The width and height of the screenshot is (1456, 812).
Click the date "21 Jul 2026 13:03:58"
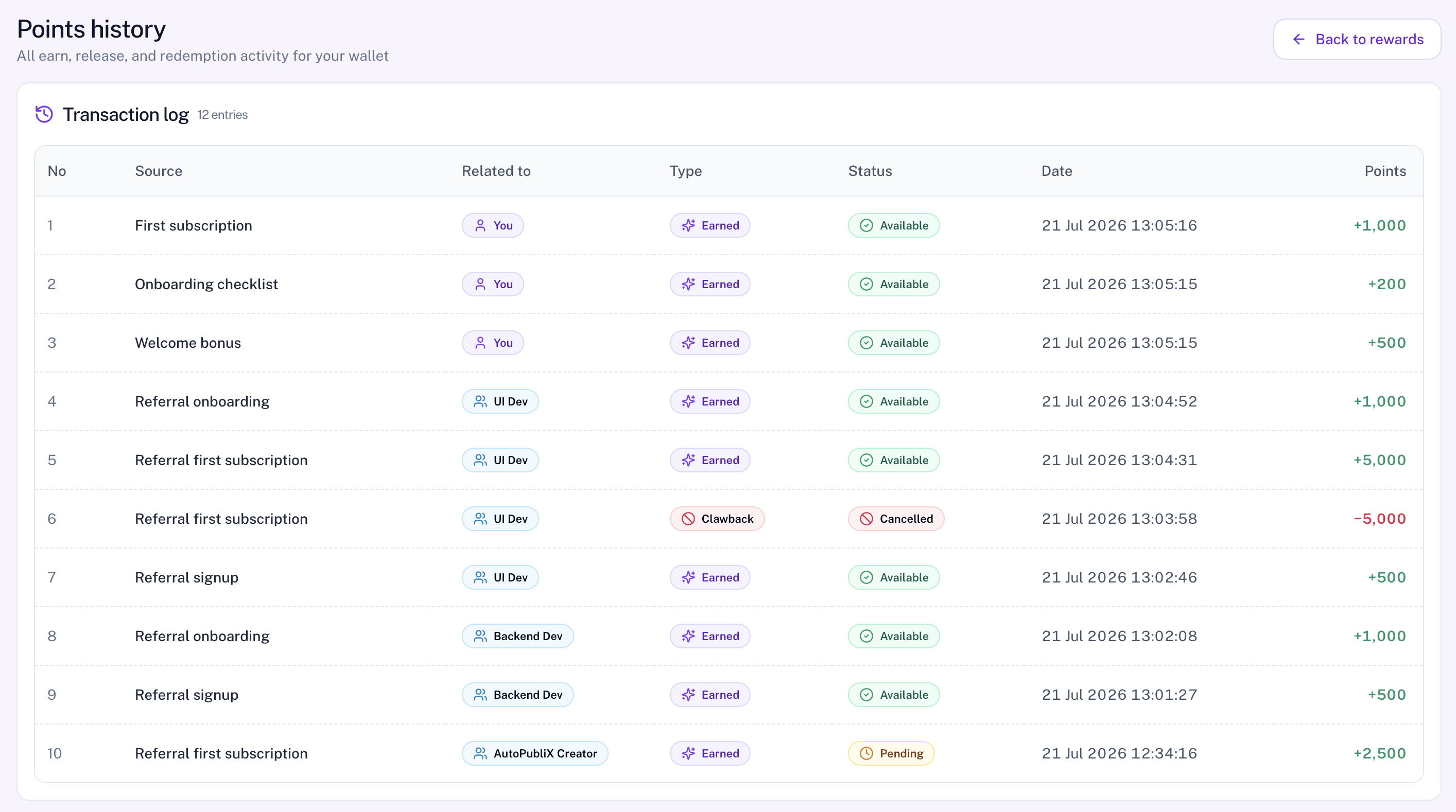click(x=1119, y=519)
